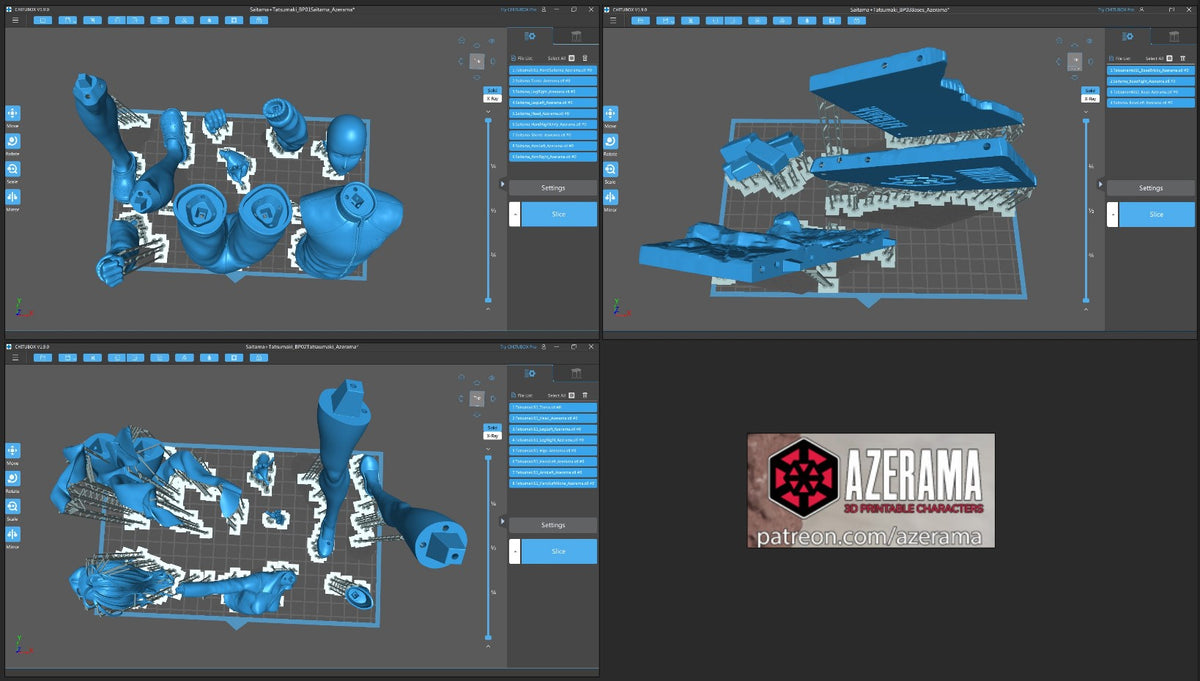Image resolution: width=1200 pixels, height=681 pixels.
Task: Collapse the right panel arrow in Tatsumaki window
Action: [503, 522]
